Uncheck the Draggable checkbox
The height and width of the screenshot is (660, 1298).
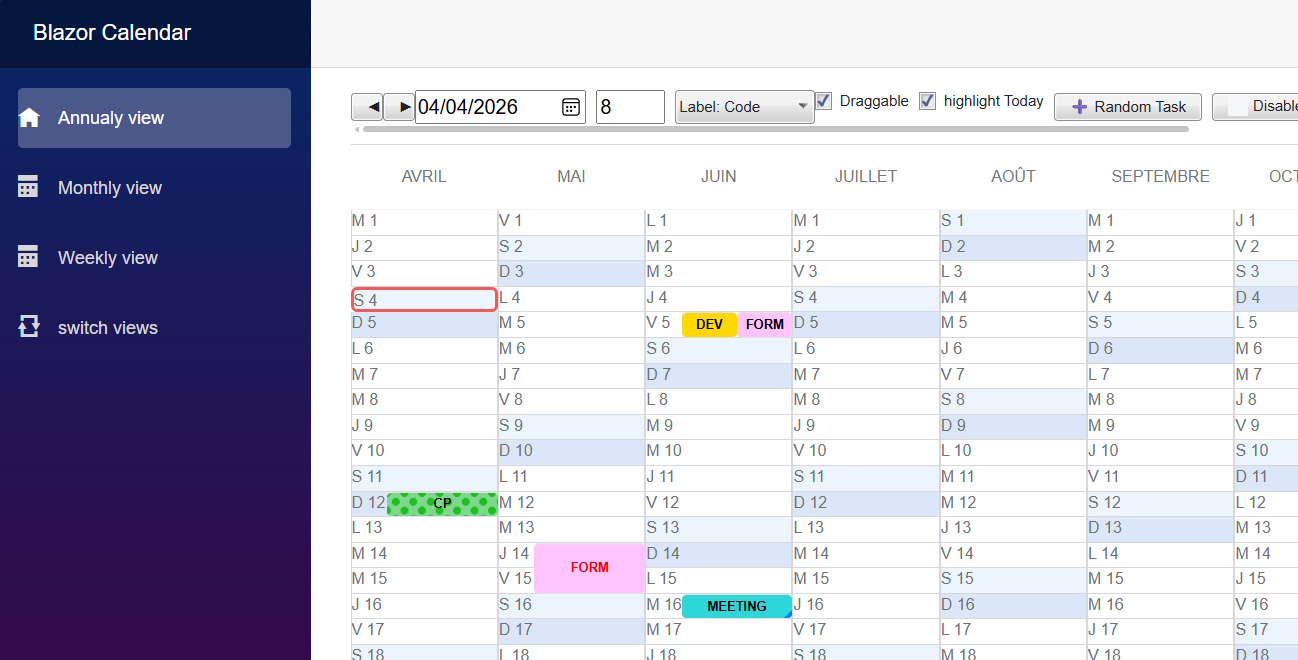pyautogui.click(x=823, y=100)
